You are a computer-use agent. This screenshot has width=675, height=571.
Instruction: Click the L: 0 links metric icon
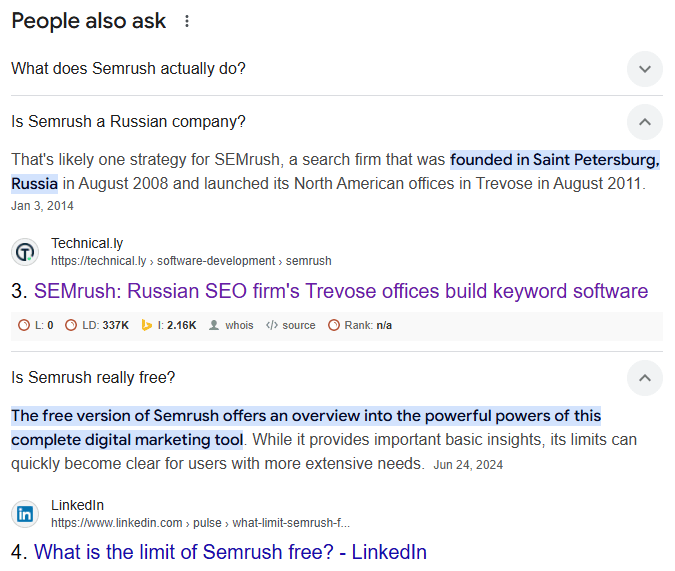[x=25, y=326]
